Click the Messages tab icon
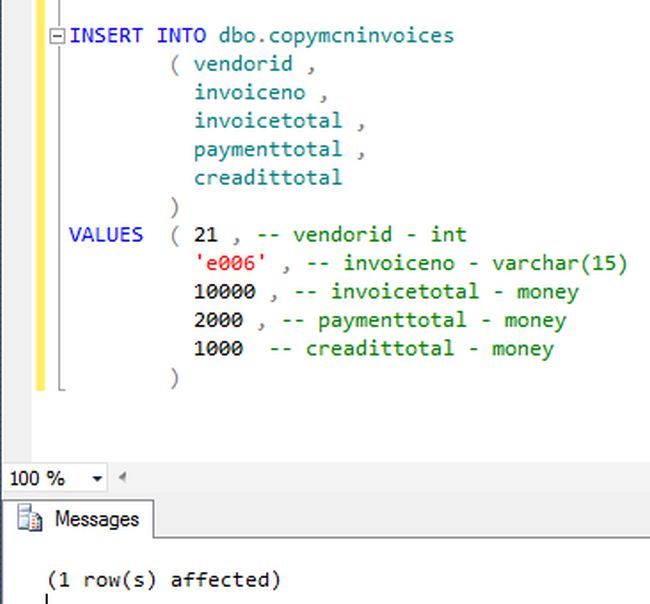650x604 pixels. tap(30, 518)
